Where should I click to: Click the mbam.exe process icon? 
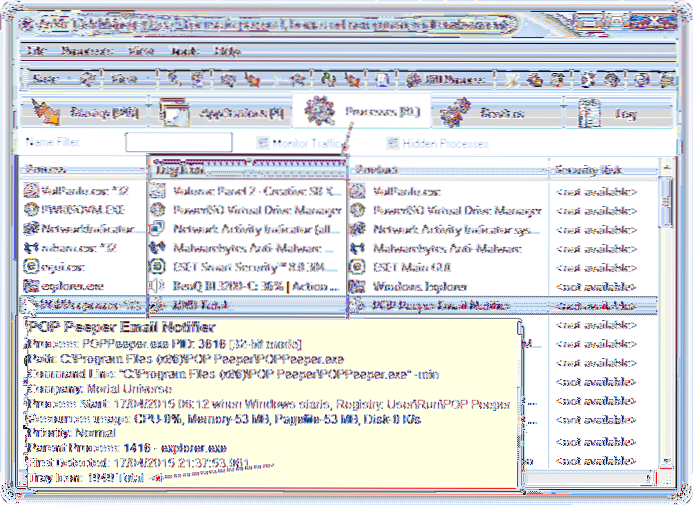[31, 247]
